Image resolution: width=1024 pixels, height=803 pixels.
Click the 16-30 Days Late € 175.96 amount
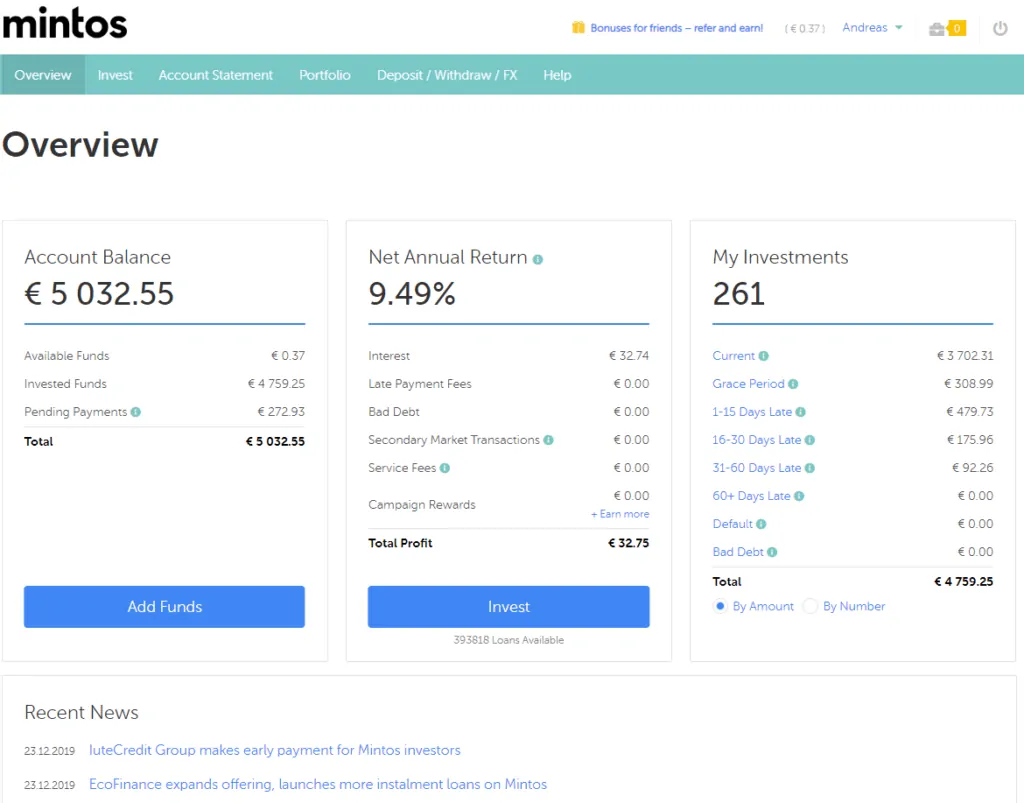(x=970, y=440)
